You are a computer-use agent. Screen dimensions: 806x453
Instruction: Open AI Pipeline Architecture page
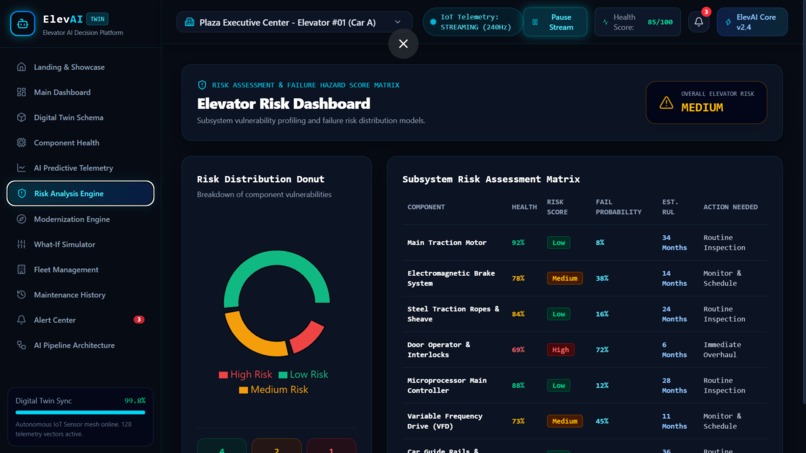[x=80, y=345]
